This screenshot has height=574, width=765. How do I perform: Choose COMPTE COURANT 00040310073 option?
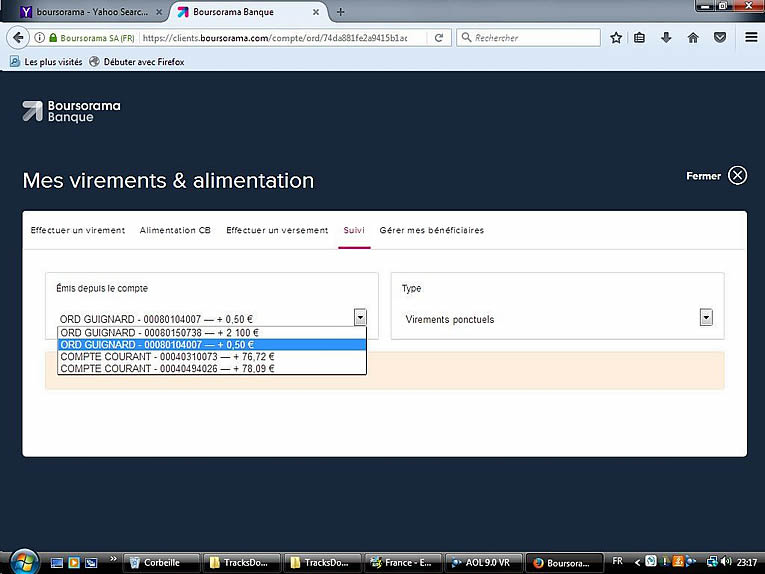(x=167, y=356)
